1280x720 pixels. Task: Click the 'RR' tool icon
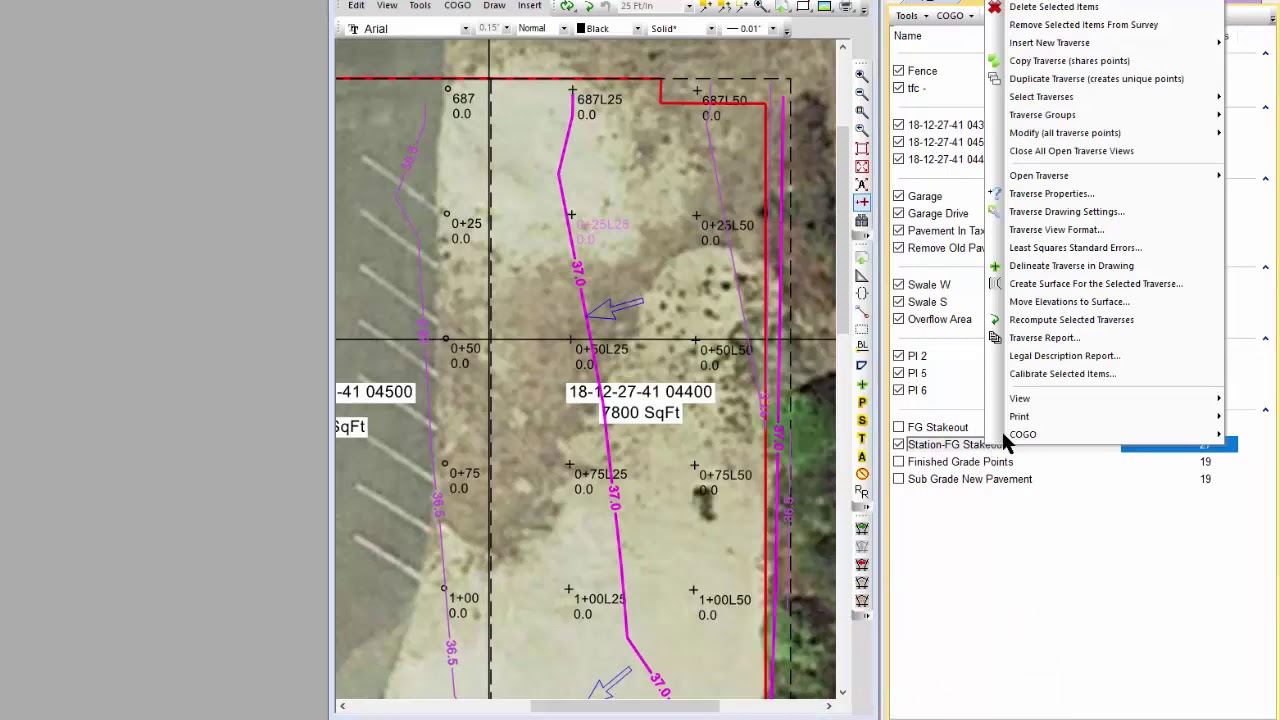tap(862, 492)
